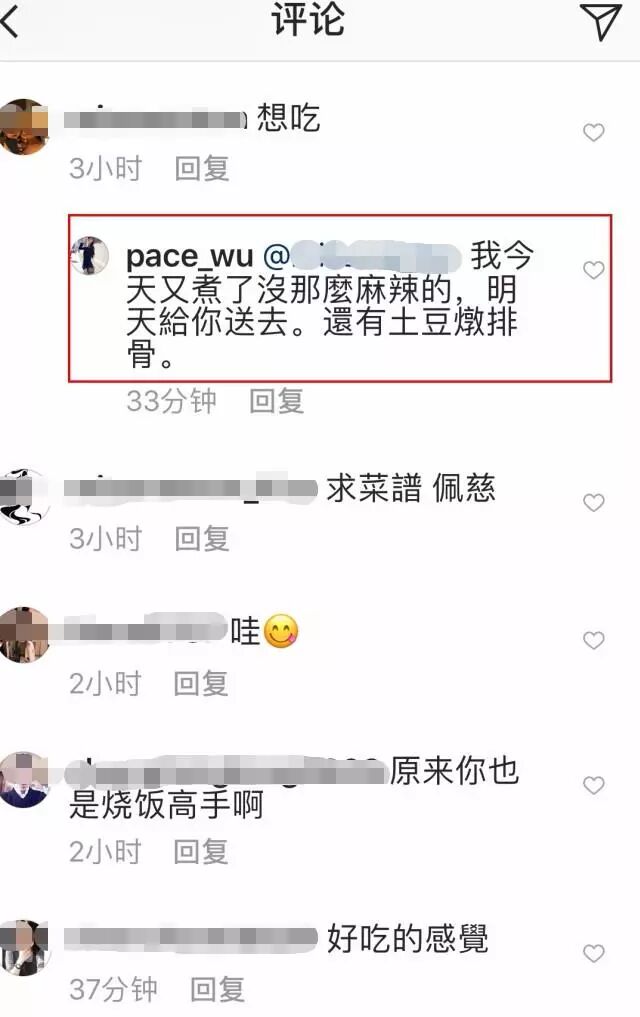The width and height of the screenshot is (640, 1017).
Task: Reply to the '求菜譜 佩慈' comment
Action: 202,538
